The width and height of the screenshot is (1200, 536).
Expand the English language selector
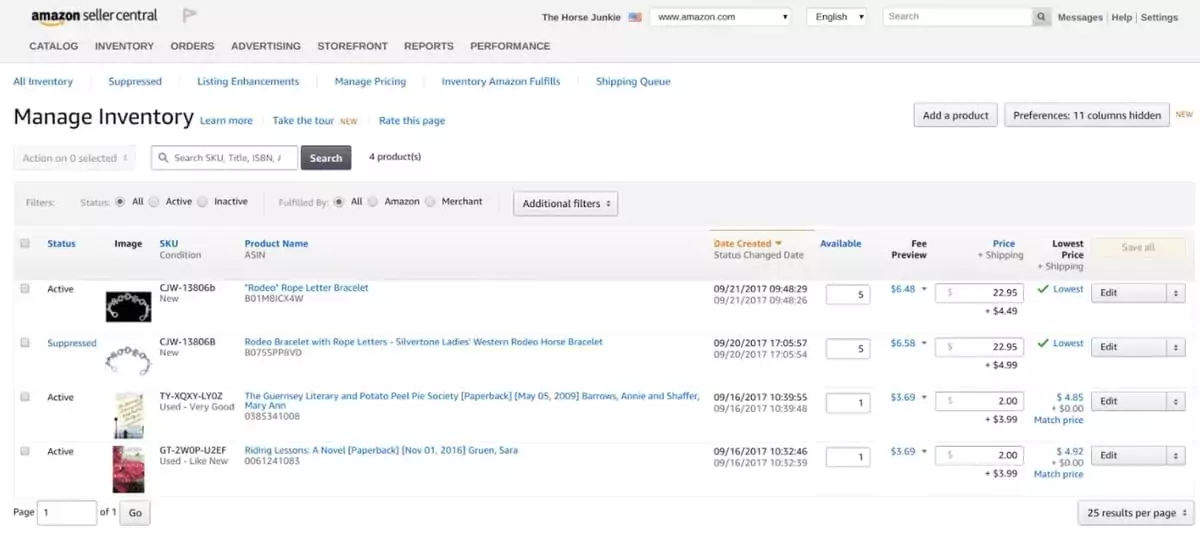(x=837, y=17)
